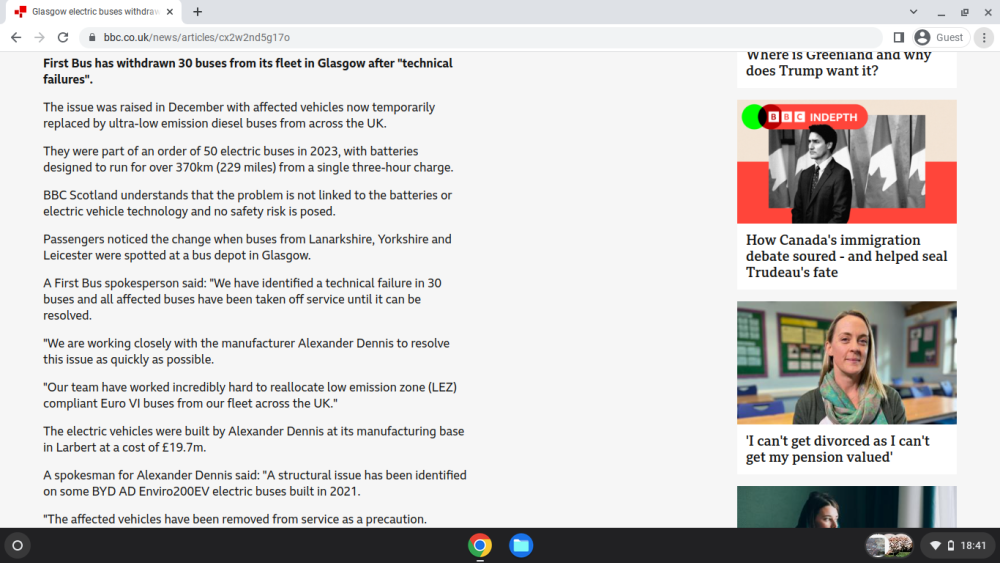The image size is (1000, 563).
Task: Open the 'I can't get divorced' headline
Action: tap(837, 449)
